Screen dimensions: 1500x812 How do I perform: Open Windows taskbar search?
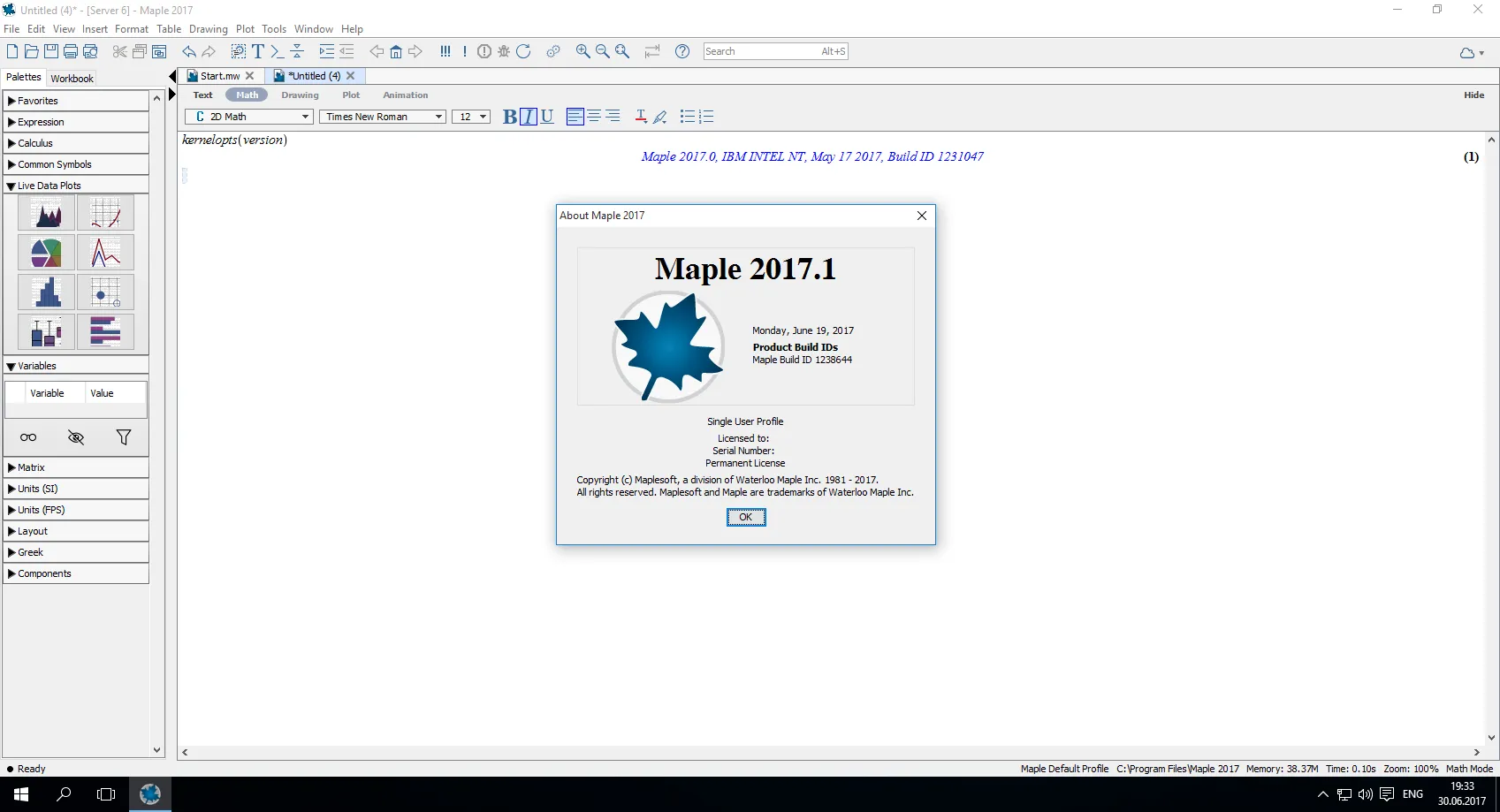coord(64,794)
